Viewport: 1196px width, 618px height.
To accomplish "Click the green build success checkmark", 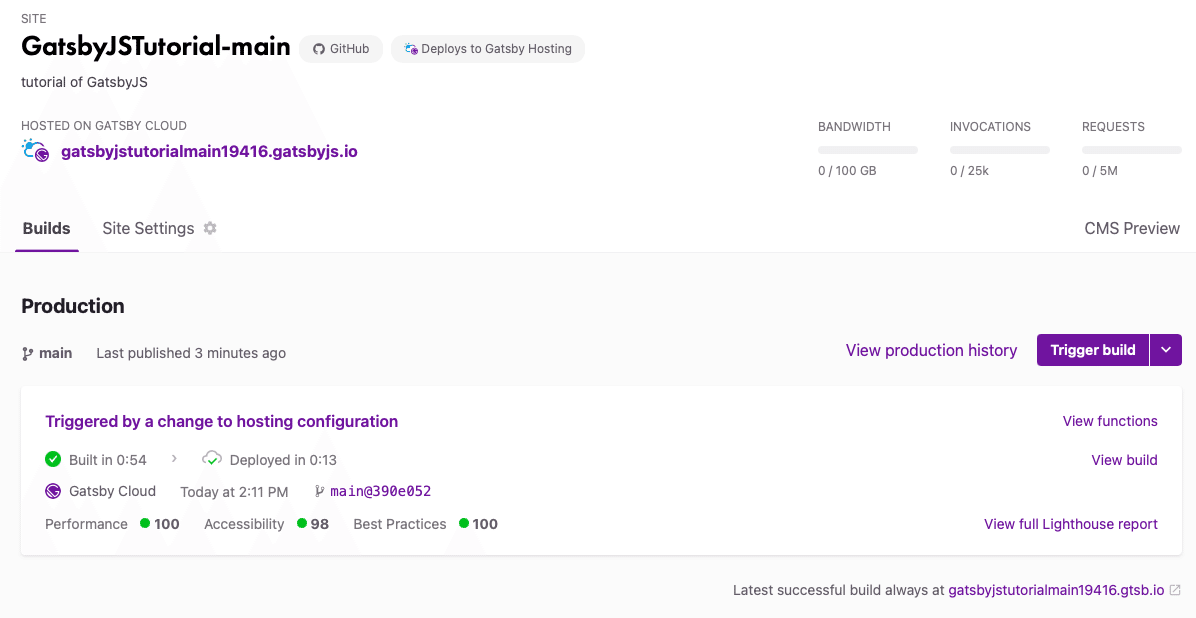I will (x=53, y=460).
